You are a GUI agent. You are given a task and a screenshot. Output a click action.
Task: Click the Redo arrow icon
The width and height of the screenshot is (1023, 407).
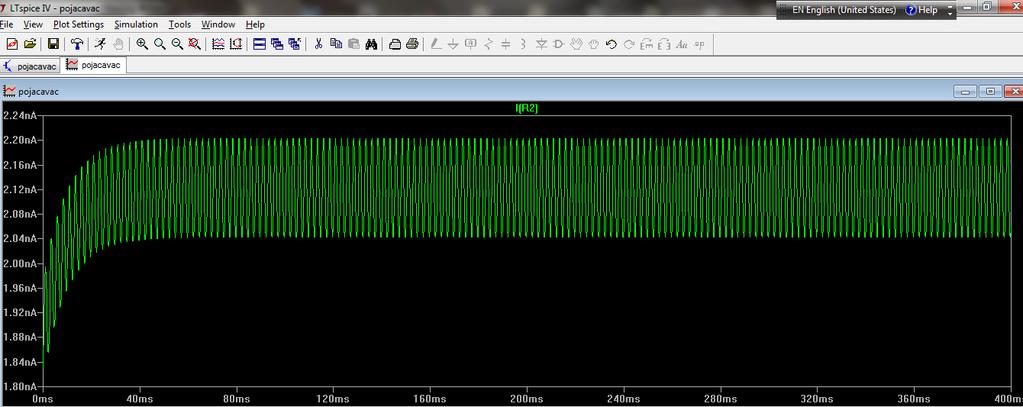629,44
